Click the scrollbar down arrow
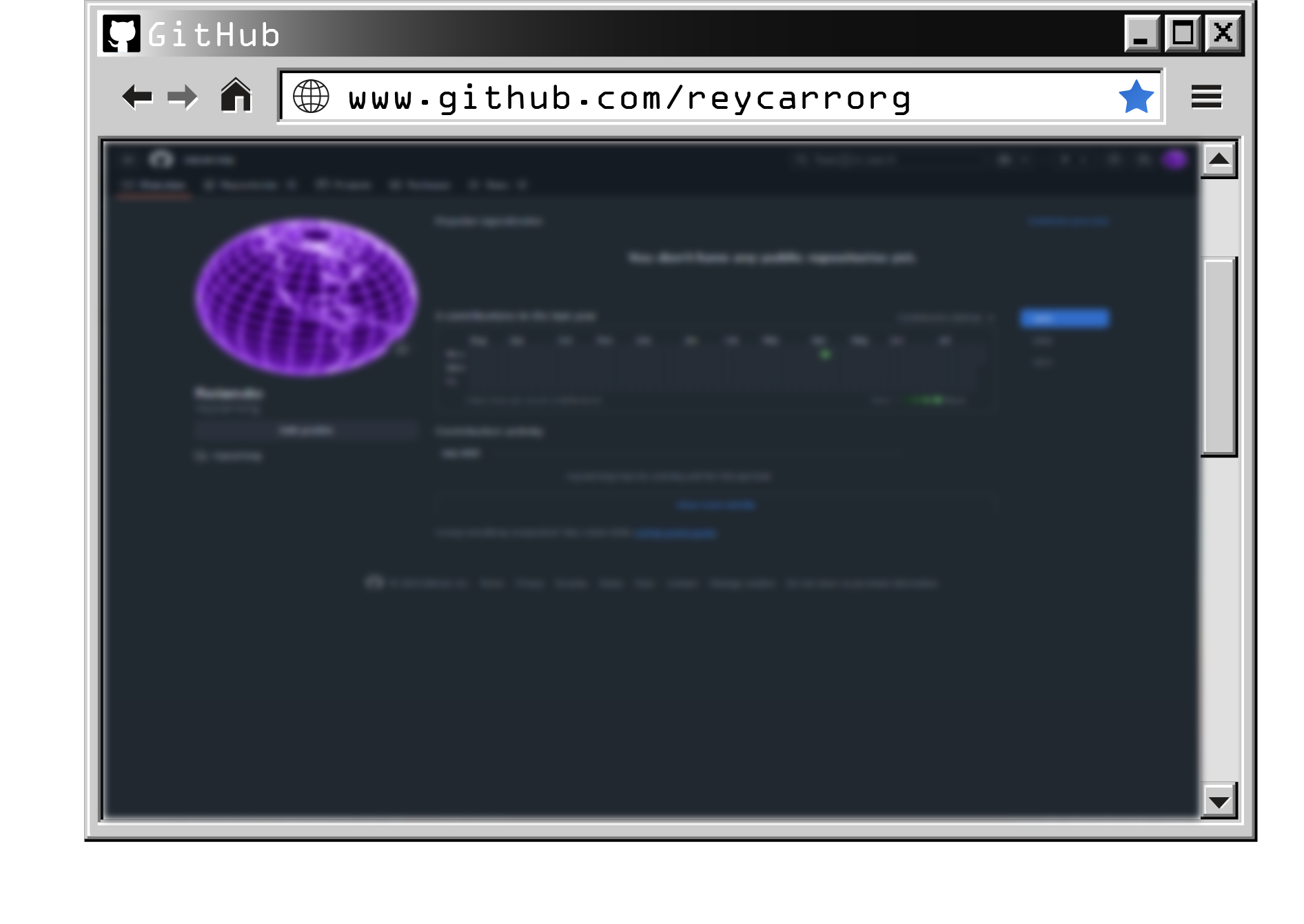 (x=1219, y=801)
